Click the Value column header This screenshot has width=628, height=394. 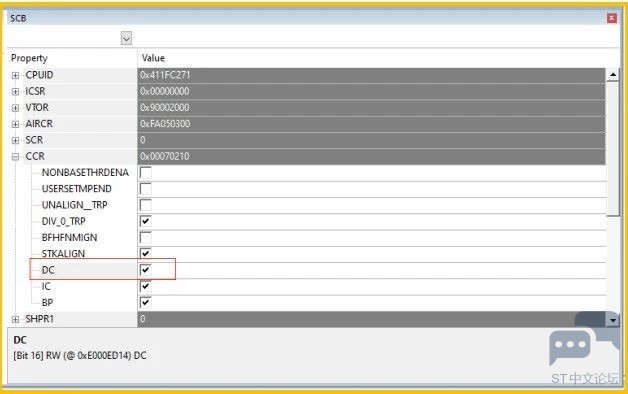153,58
